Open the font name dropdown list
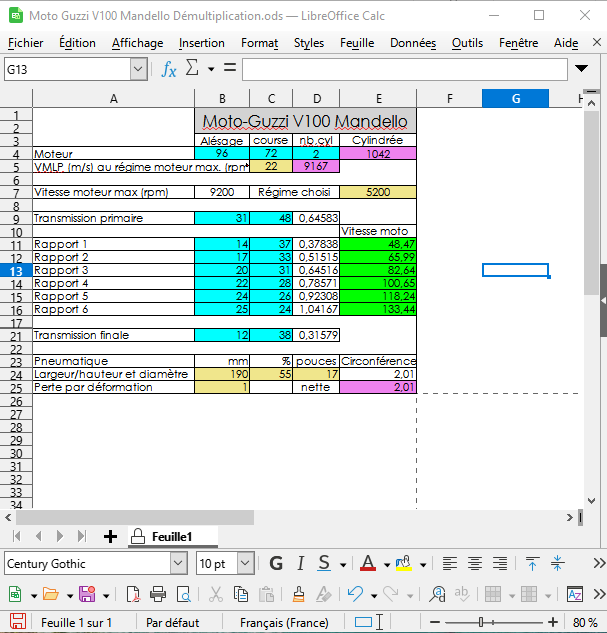 click(x=178, y=563)
